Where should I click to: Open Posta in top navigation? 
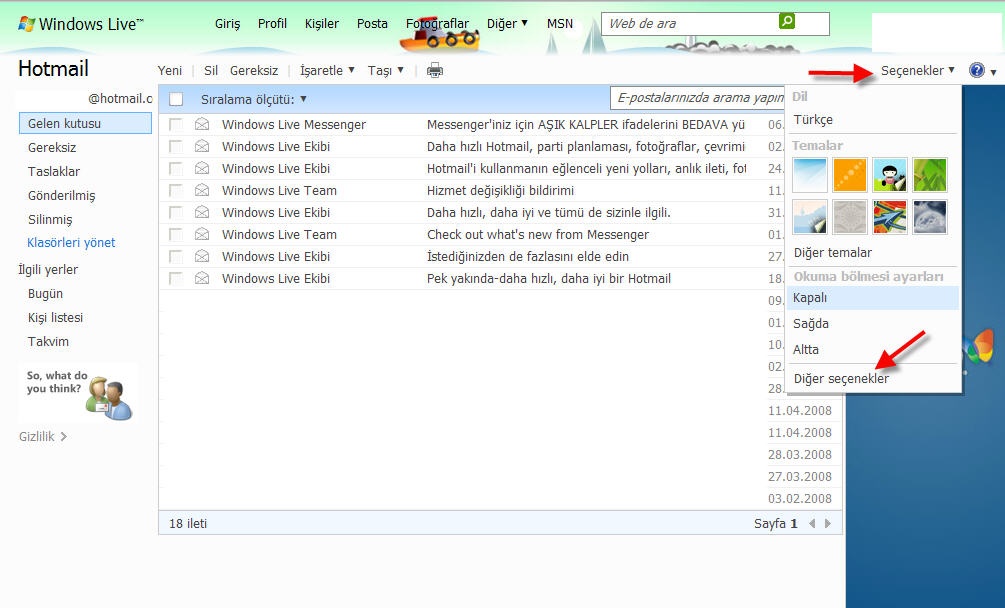pos(372,24)
